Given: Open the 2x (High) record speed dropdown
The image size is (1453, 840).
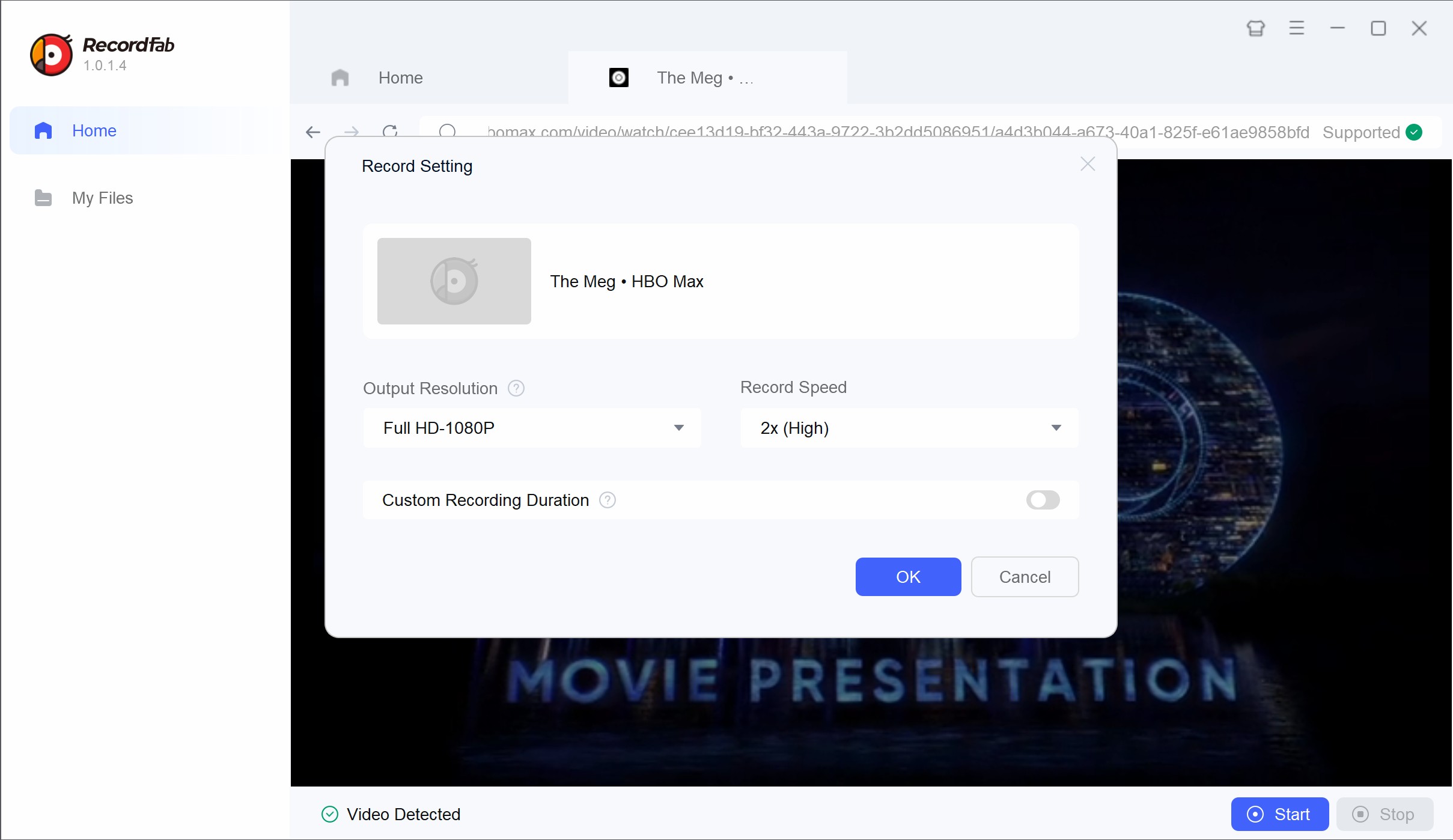Looking at the screenshot, I should point(910,428).
